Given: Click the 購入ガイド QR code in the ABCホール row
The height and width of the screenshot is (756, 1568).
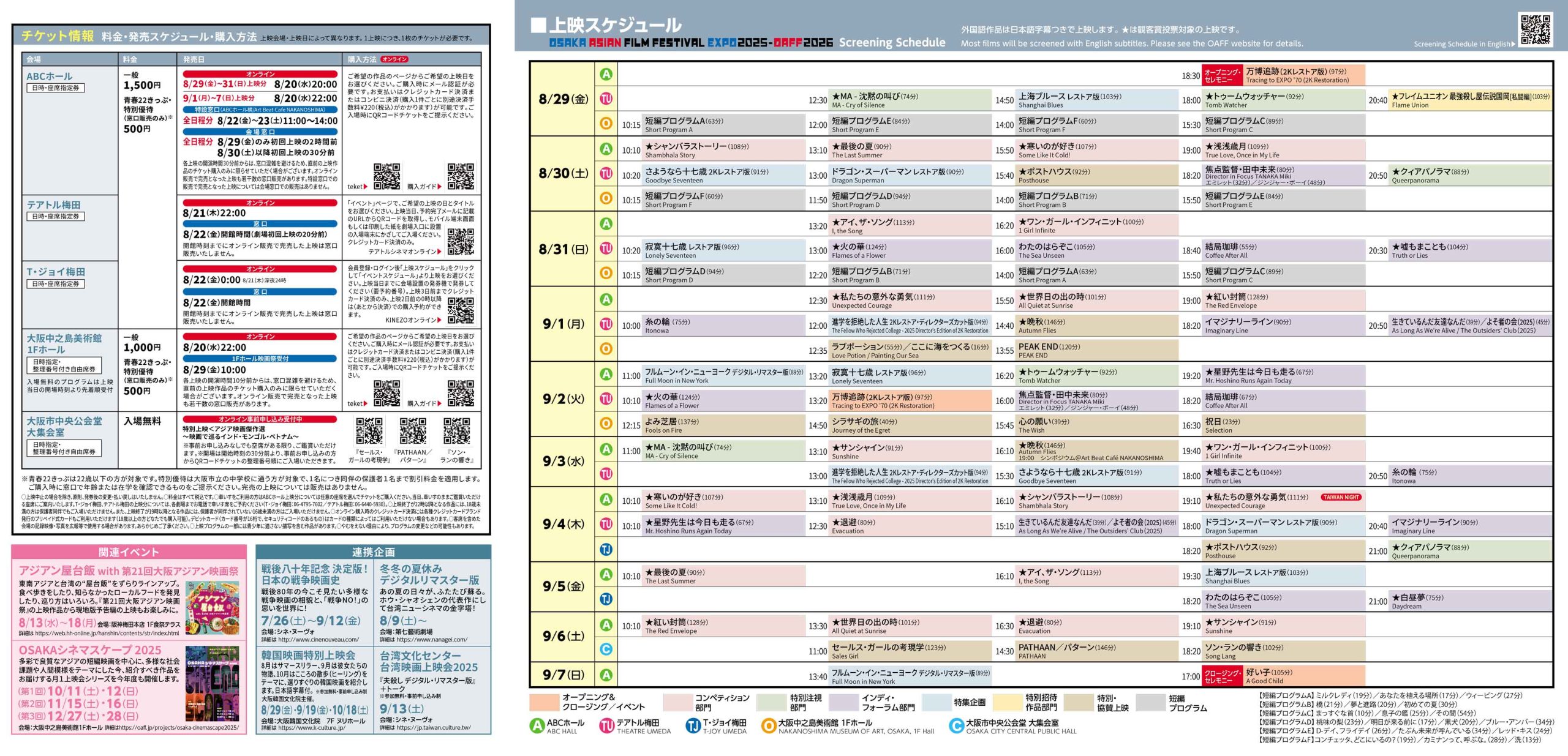Looking at the screenshot, I should [x=461, y=176].
